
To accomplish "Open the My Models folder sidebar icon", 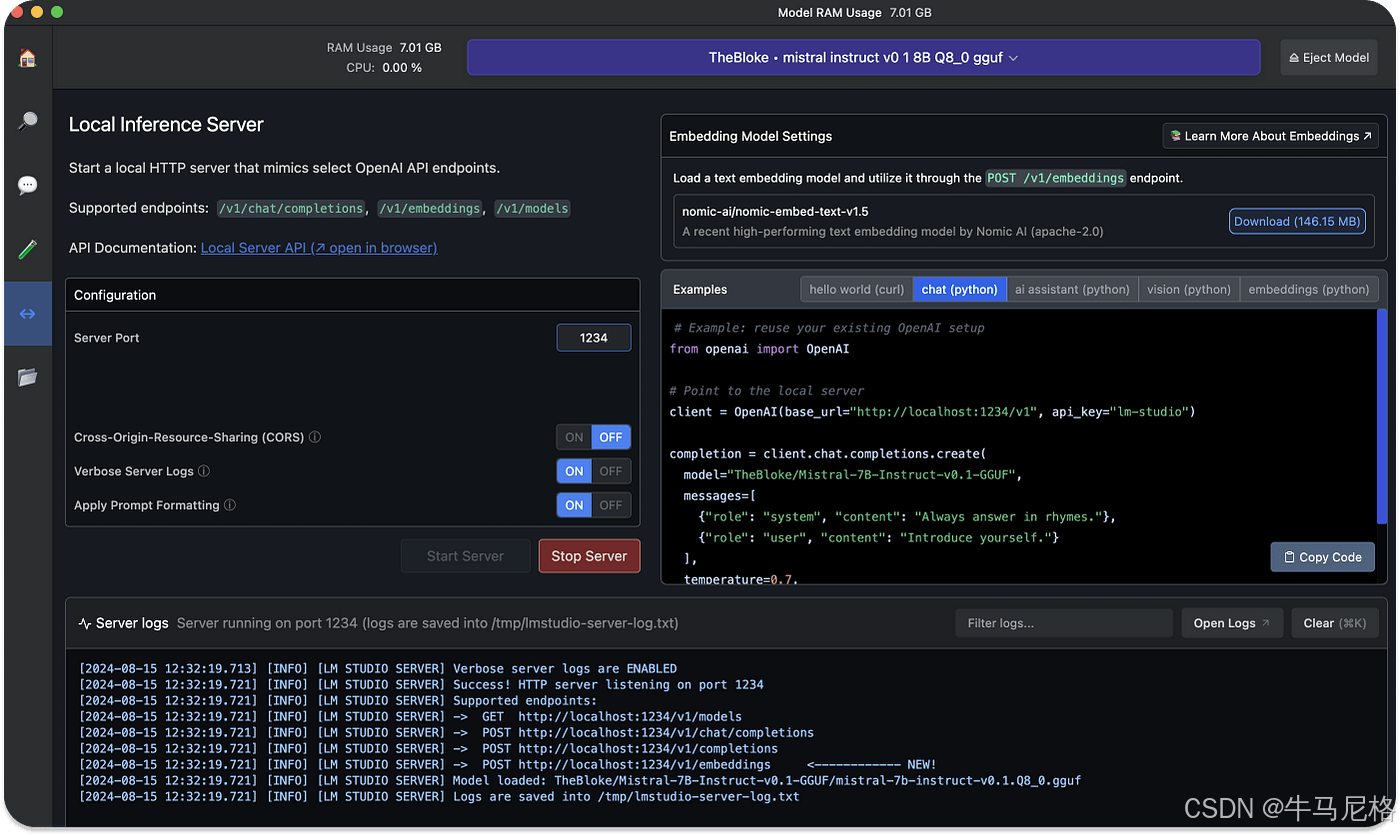I will click(x=28, y=377).
